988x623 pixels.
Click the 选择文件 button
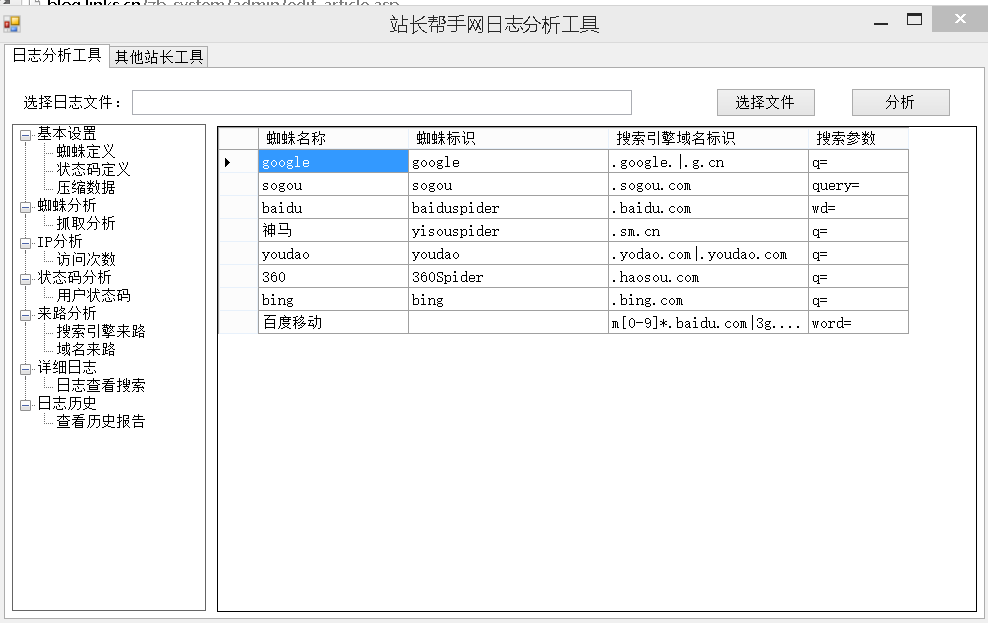(x=766, y=103)
